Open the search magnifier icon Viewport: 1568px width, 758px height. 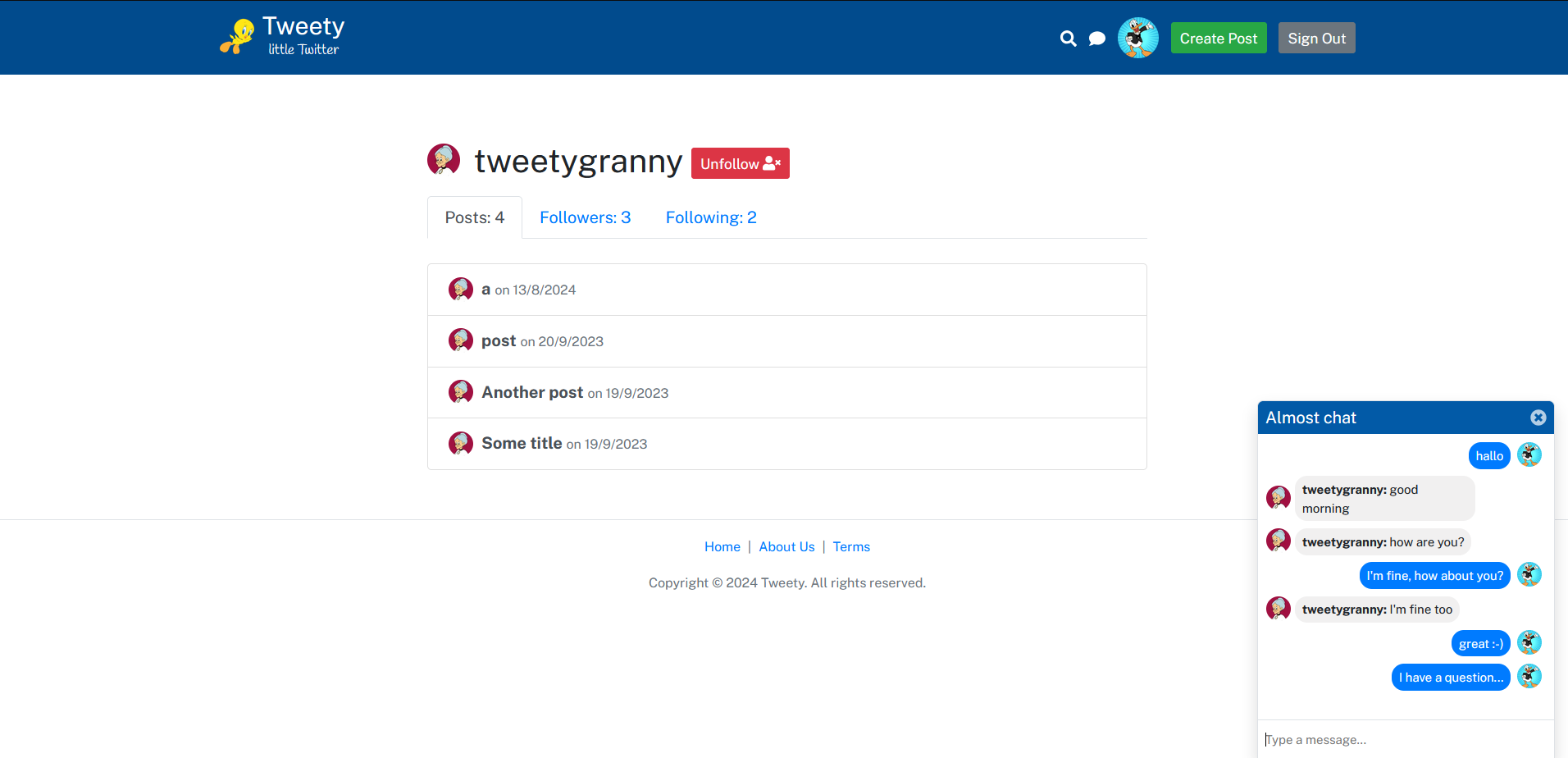click(1068, 38)
